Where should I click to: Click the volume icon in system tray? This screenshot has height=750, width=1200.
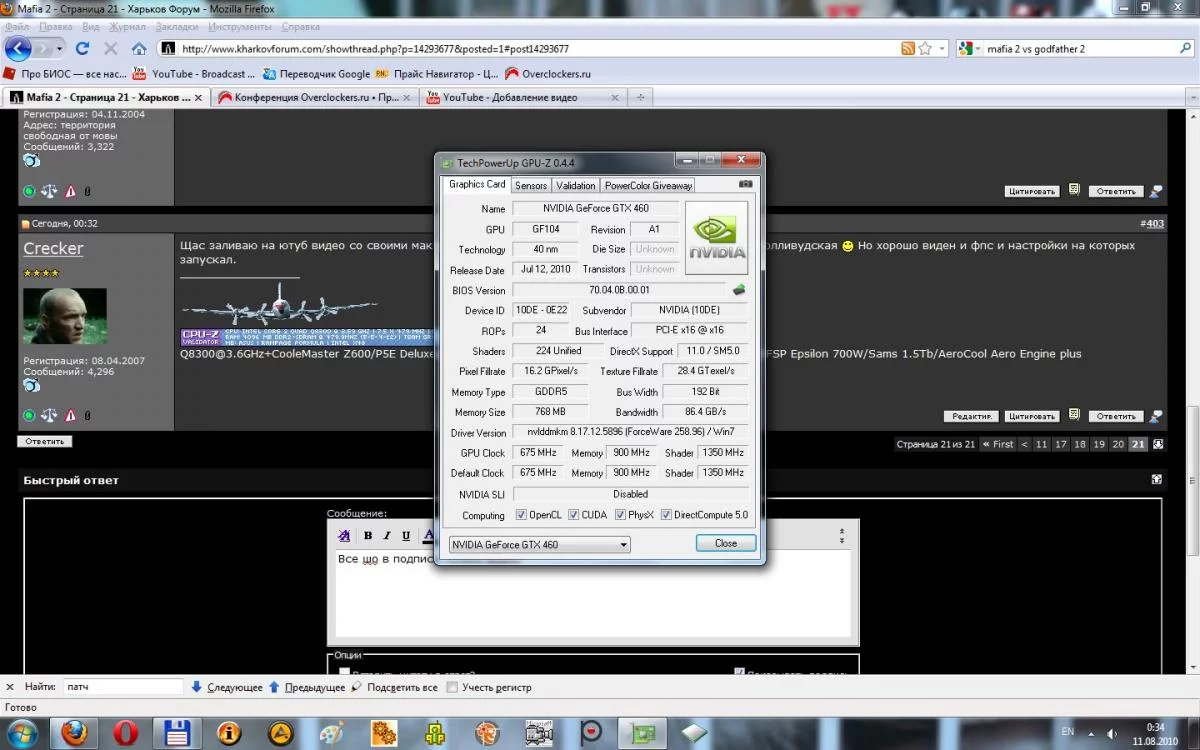(1113, 733)
